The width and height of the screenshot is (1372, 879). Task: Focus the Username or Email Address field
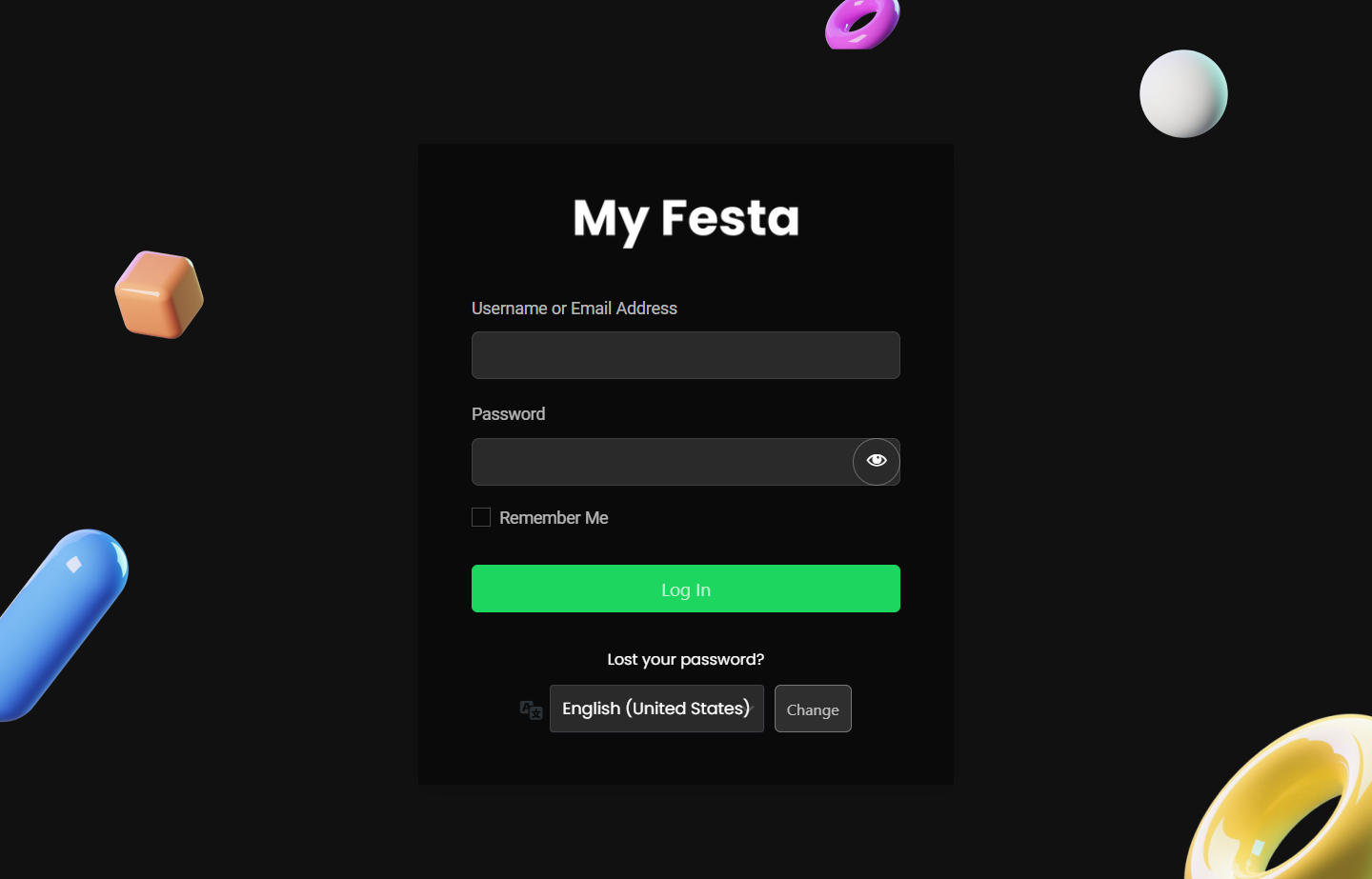[x=686, y=355]
